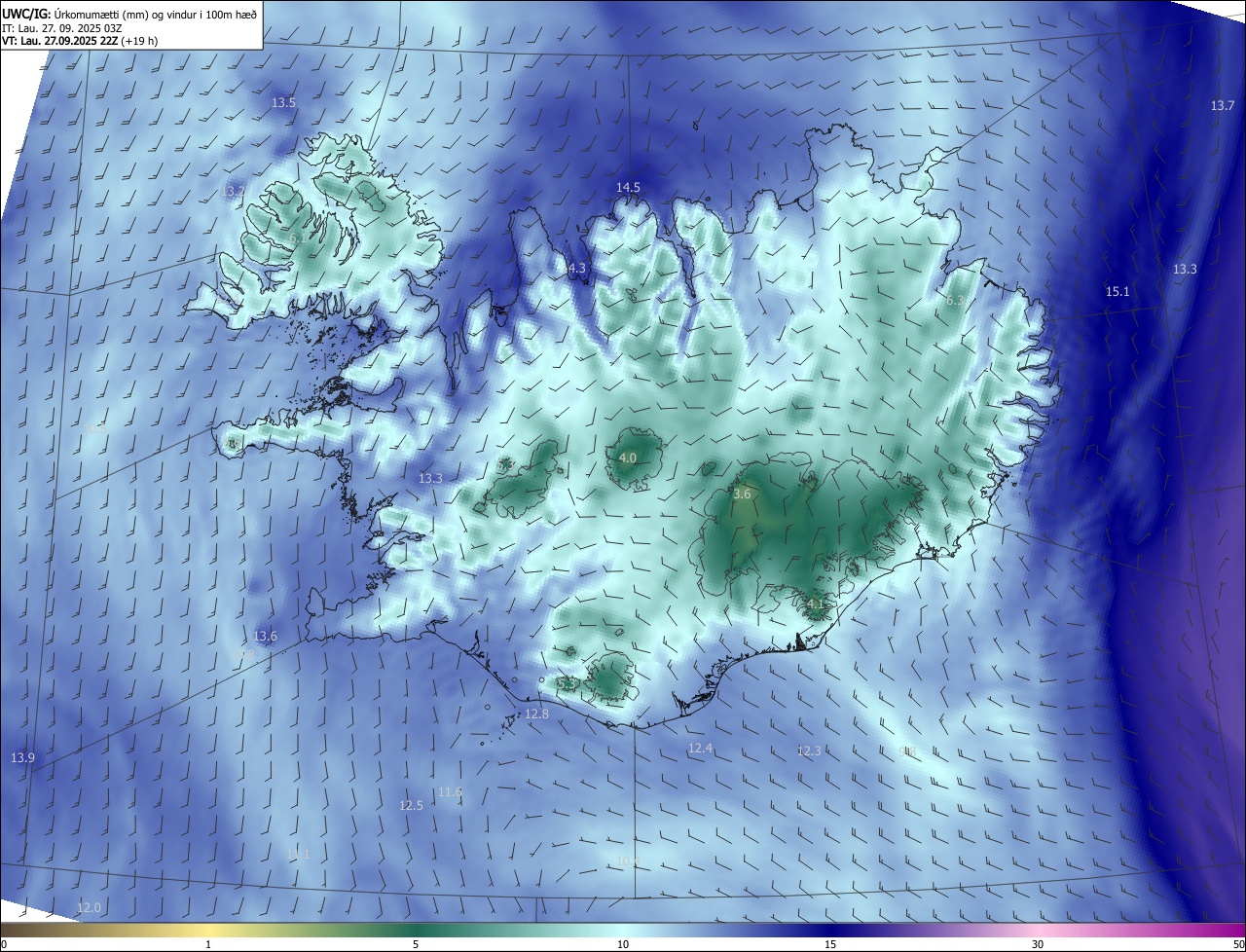Click the 12.4 value south of Iceland
Screen dimensions: 1246x952
coord(701,748)
